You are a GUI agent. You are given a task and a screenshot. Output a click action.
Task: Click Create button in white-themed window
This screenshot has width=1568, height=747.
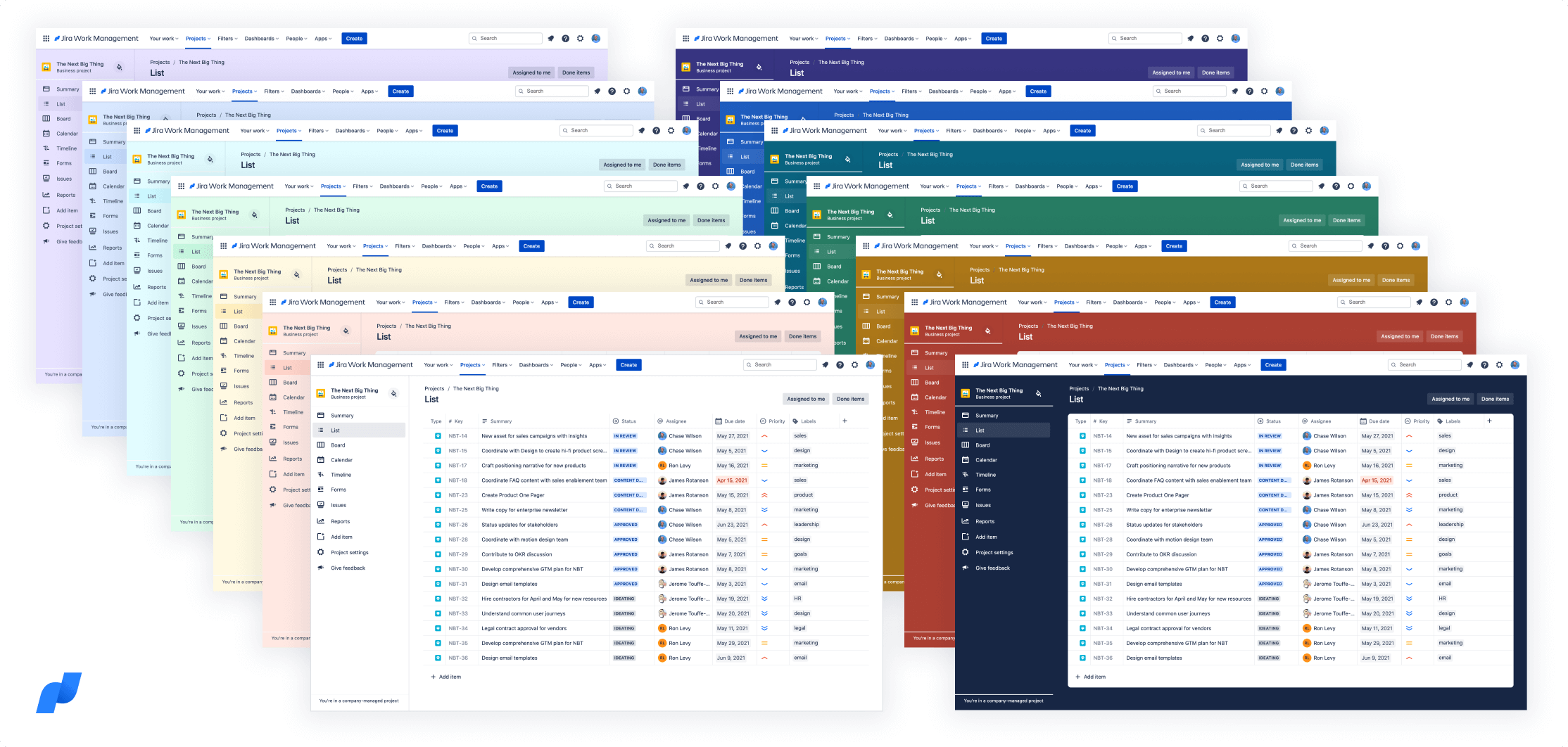point(628,365)
